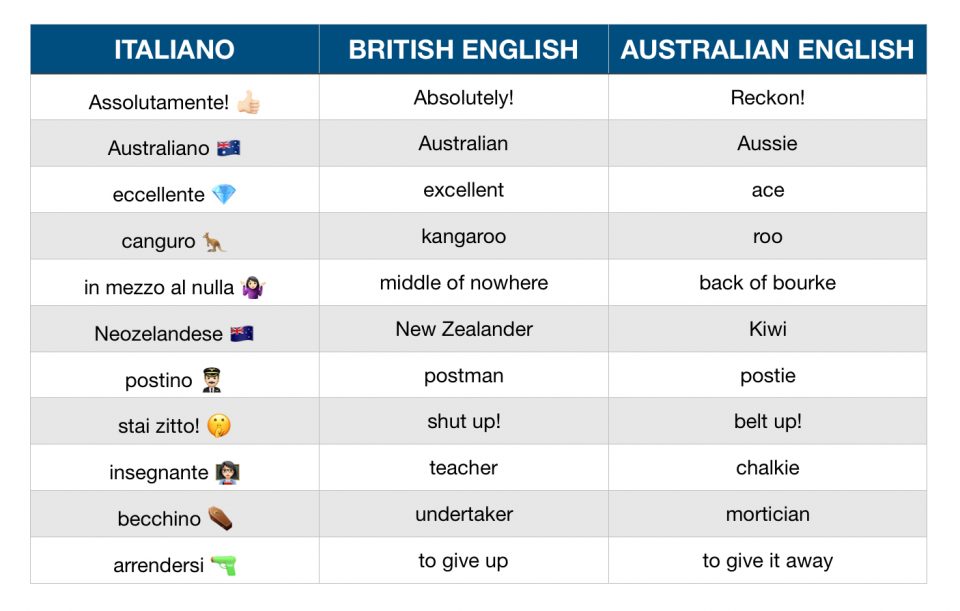Click the kangaroo emoji beside canguro
The height and width of the screenshot is (611, 960).
tap(214, 241)
